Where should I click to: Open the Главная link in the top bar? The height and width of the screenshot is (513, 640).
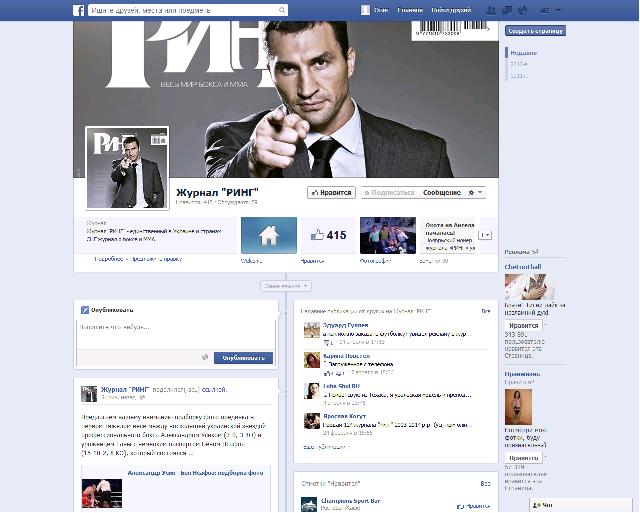[410, 10]
